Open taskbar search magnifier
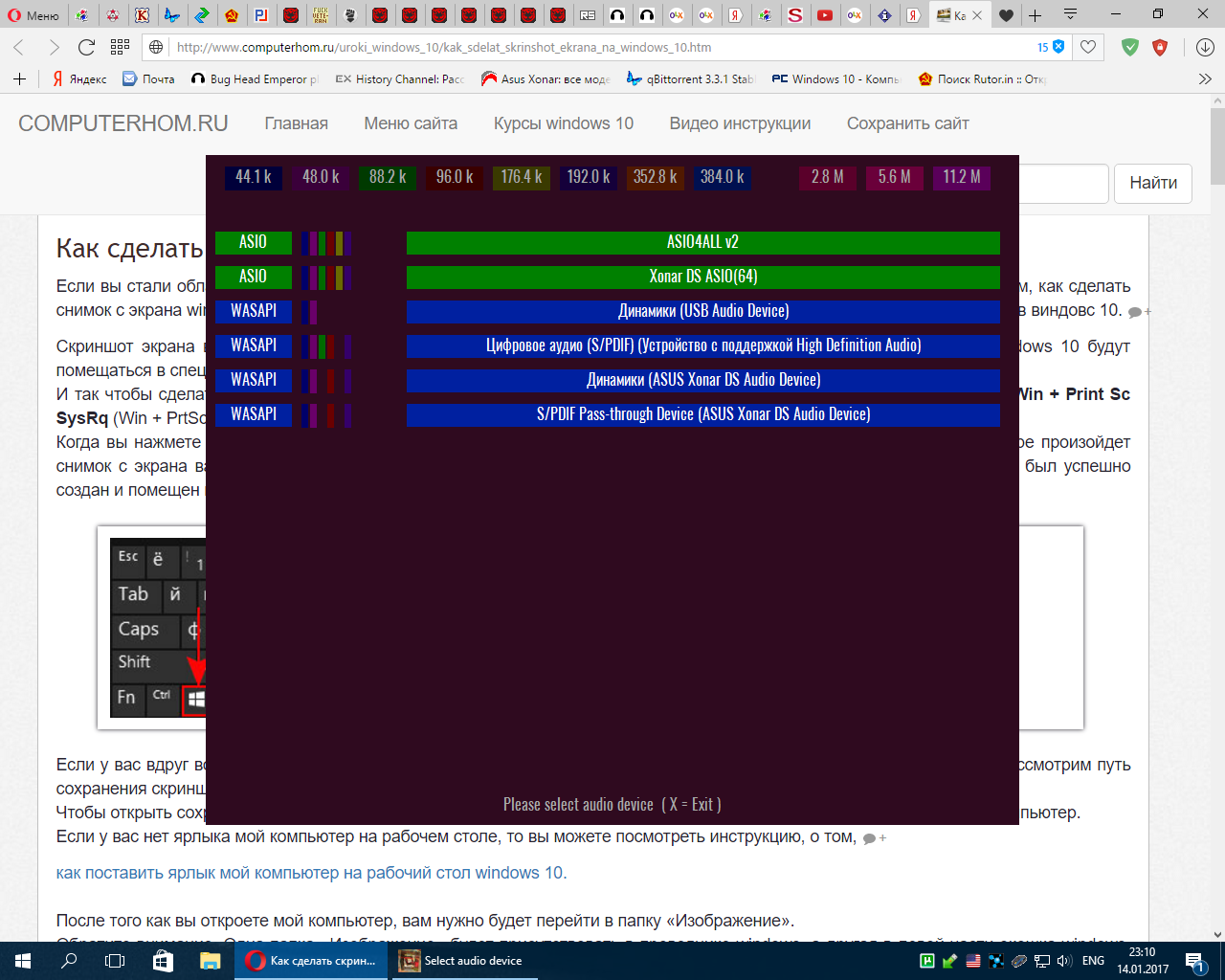This screenshot has width=1225, height=980. click(69, 961)
